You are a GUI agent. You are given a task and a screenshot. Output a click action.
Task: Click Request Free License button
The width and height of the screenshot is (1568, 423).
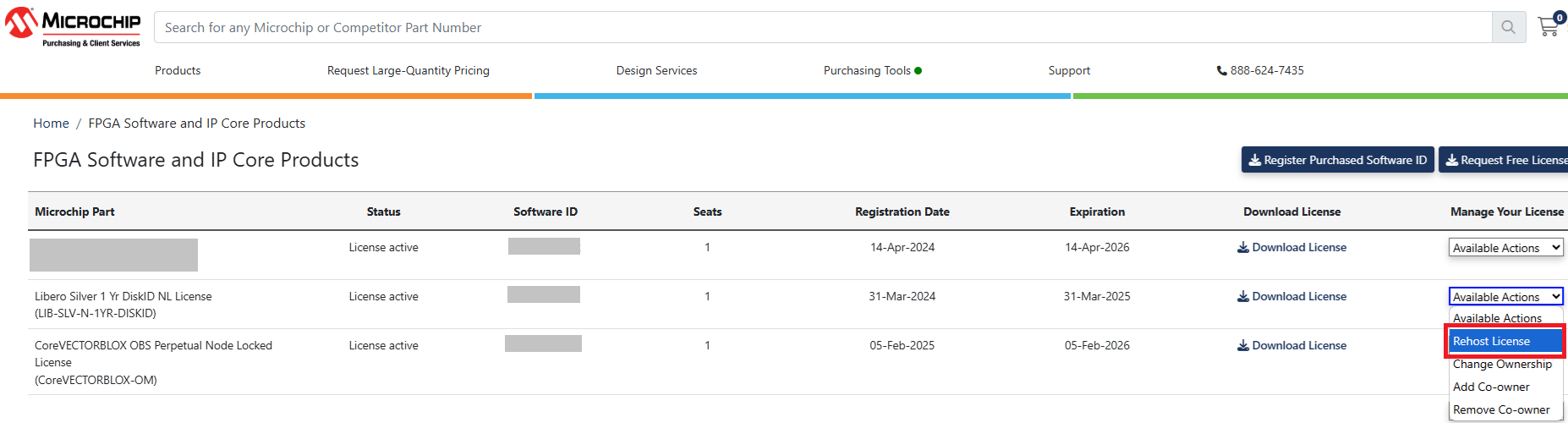click(1505, 160)
